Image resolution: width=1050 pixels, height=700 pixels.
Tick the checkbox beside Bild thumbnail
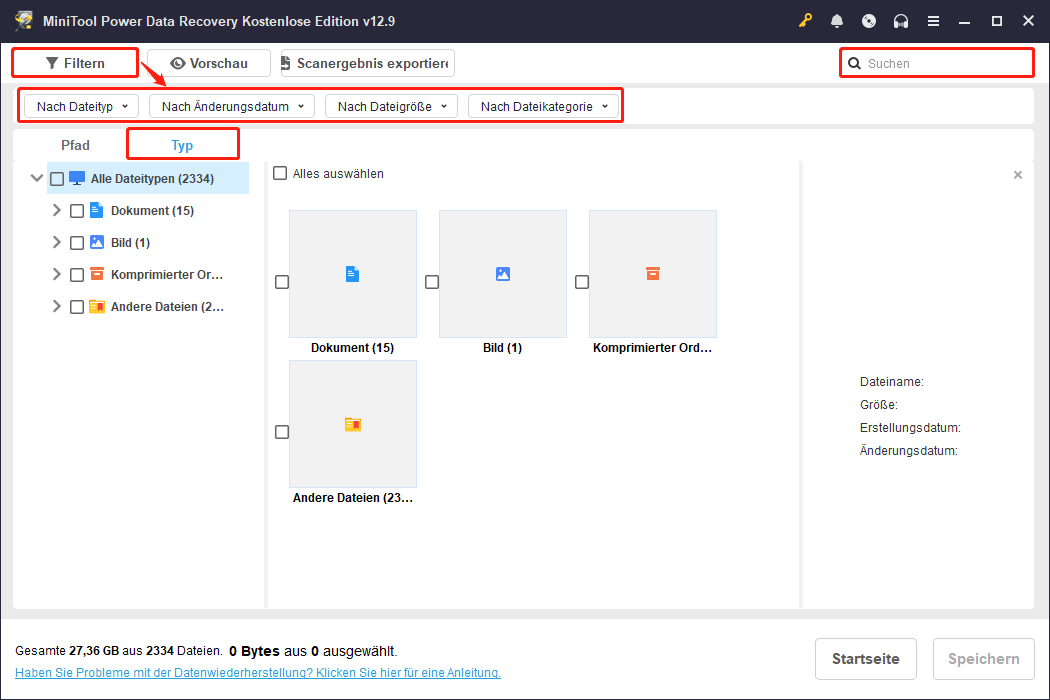pos(432,282)
